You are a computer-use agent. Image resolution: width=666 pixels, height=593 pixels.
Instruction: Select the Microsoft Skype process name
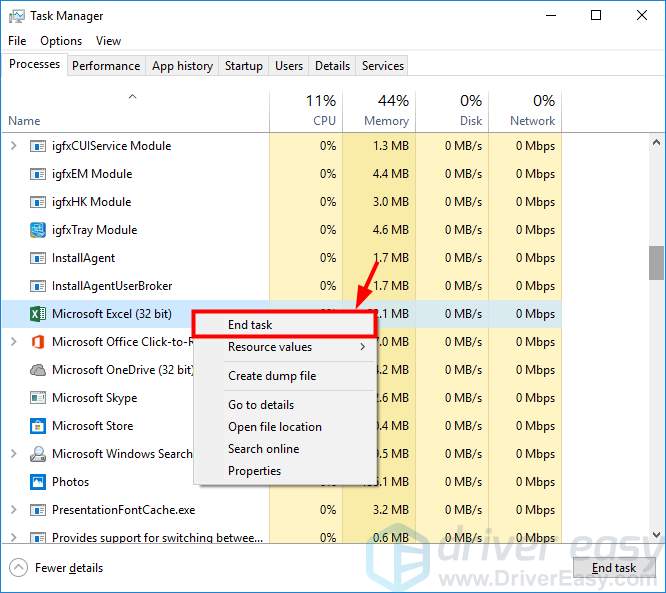click(x=94, y=398)
